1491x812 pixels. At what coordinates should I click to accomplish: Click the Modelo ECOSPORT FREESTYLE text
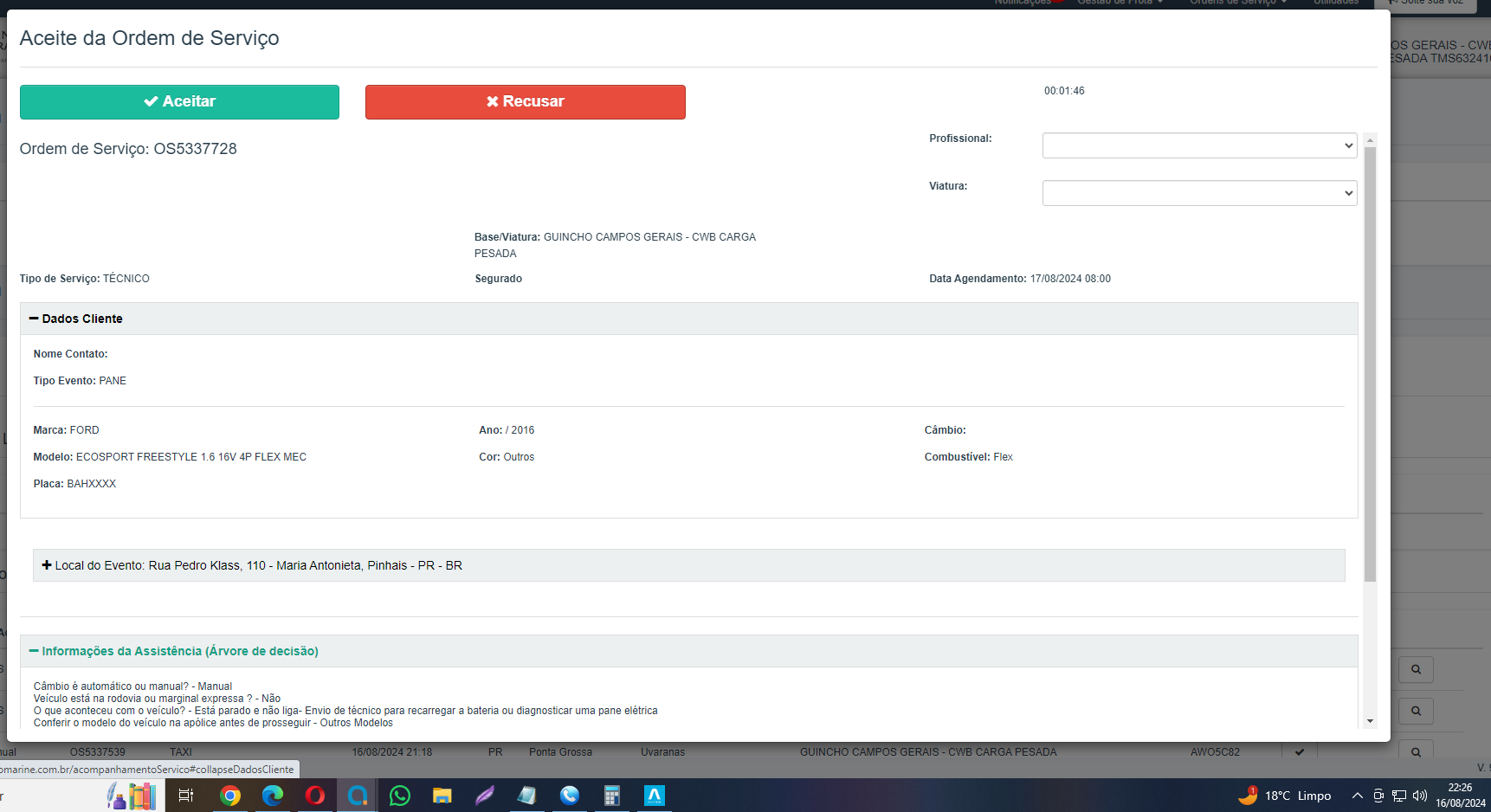point(170,457)
